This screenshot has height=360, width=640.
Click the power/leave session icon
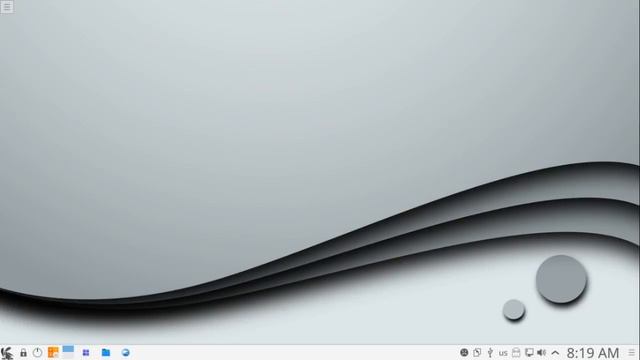(x=38, y=353)
